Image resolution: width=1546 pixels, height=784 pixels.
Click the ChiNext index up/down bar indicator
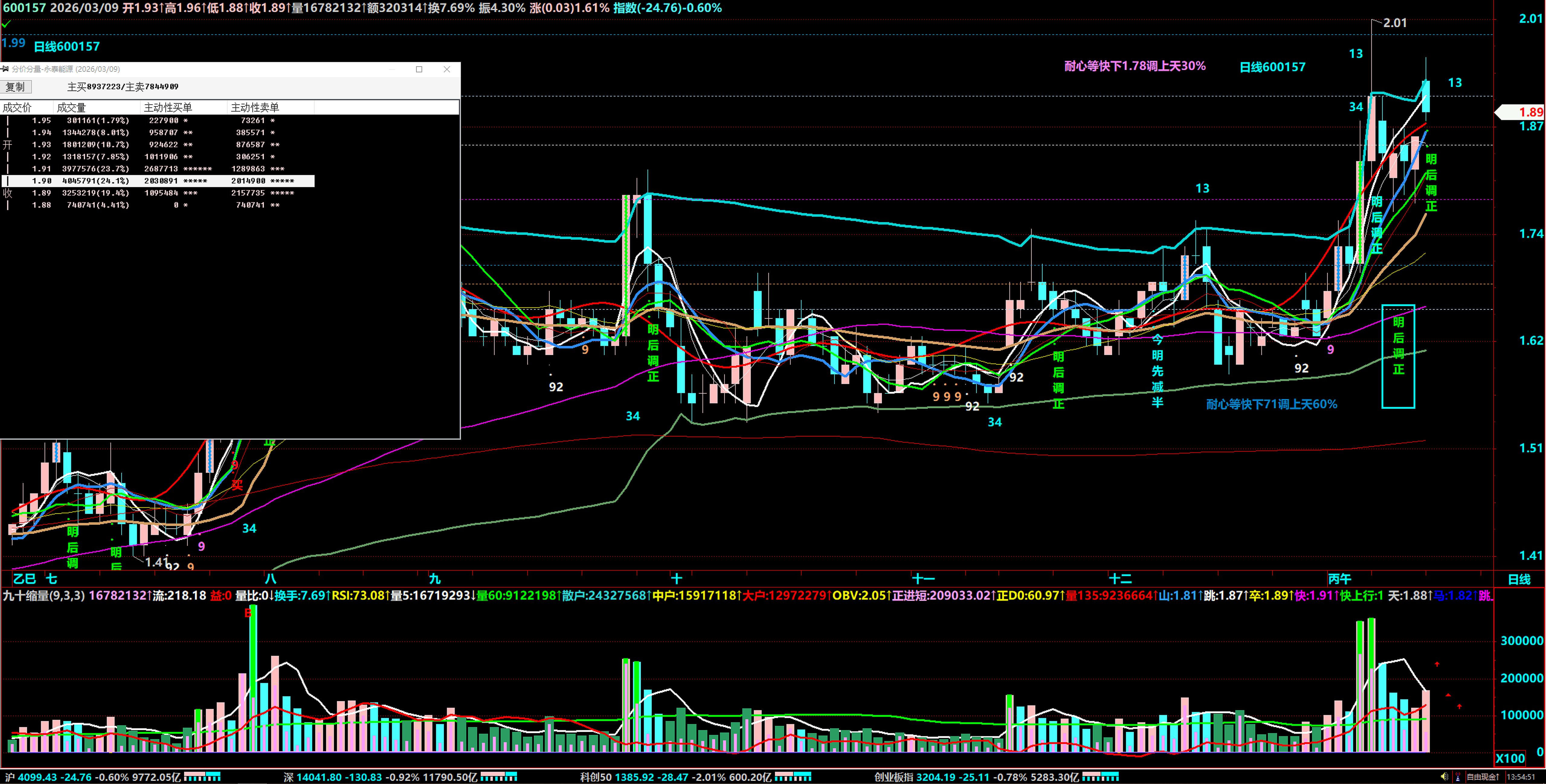1100,777
